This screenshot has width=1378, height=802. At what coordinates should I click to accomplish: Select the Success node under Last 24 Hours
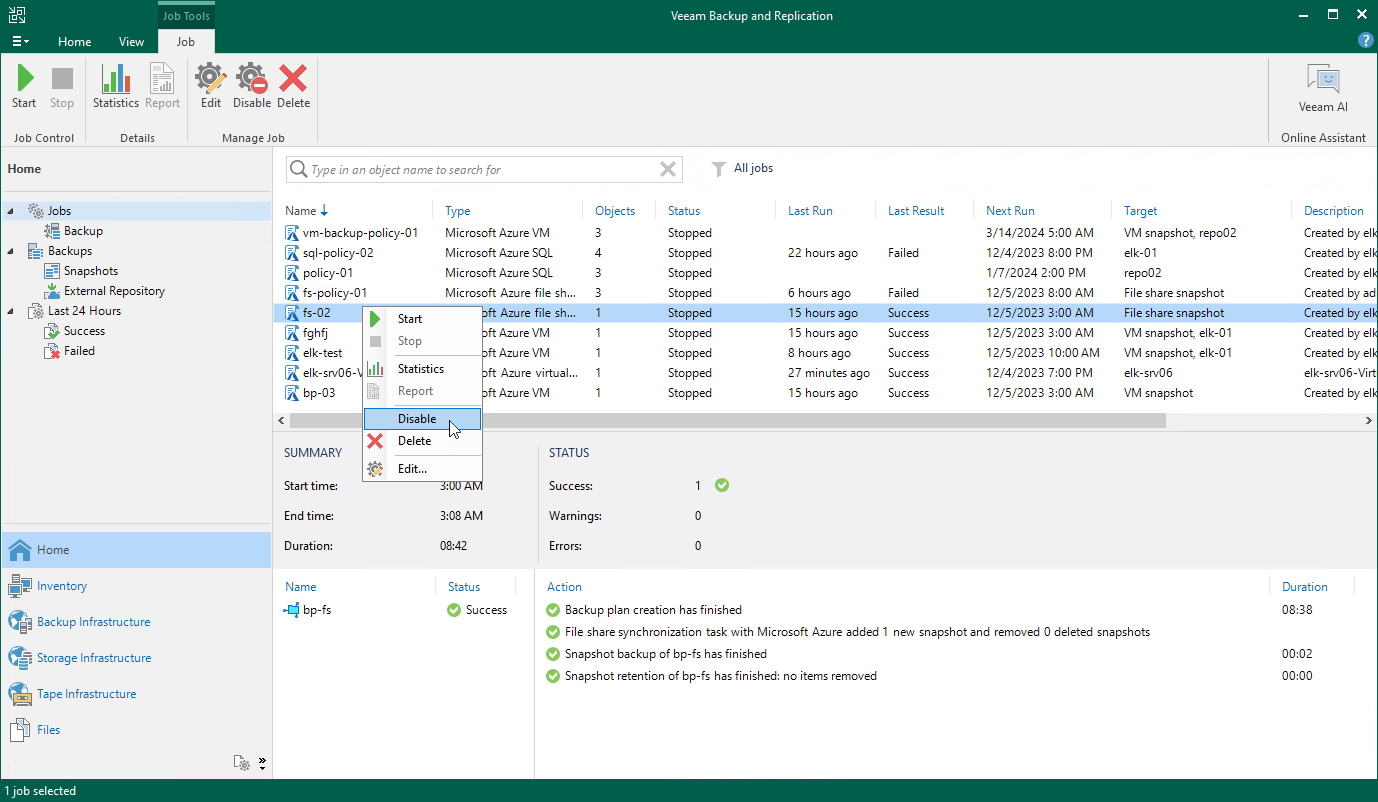(x=84, y=331)
